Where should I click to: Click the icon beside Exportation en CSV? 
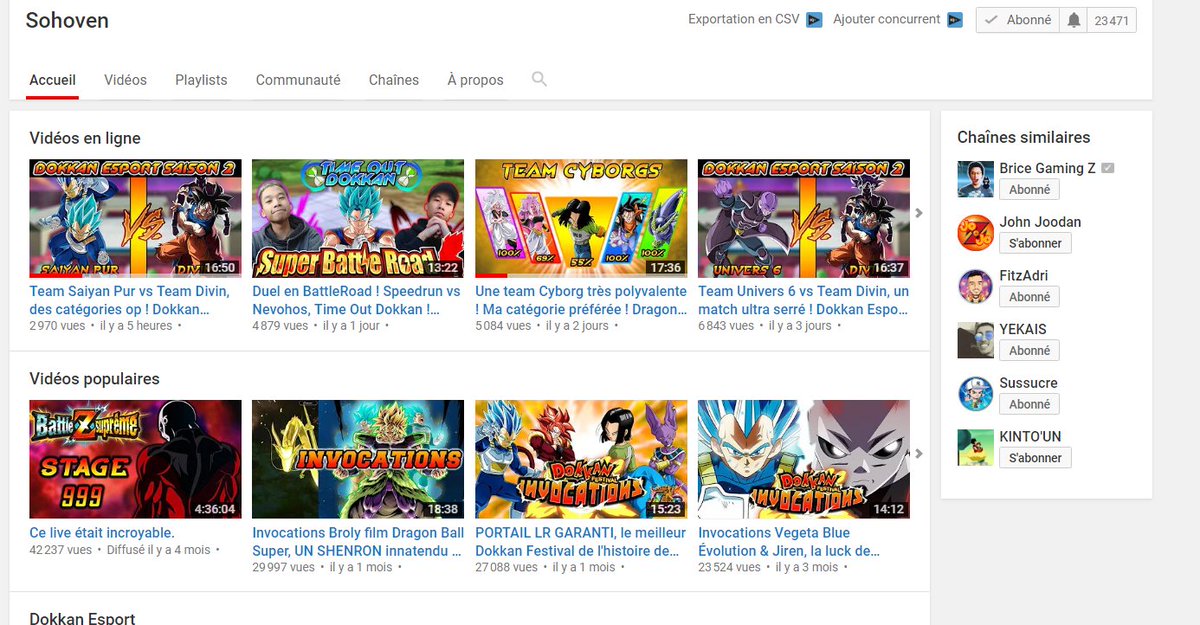(x=814, y=20)
